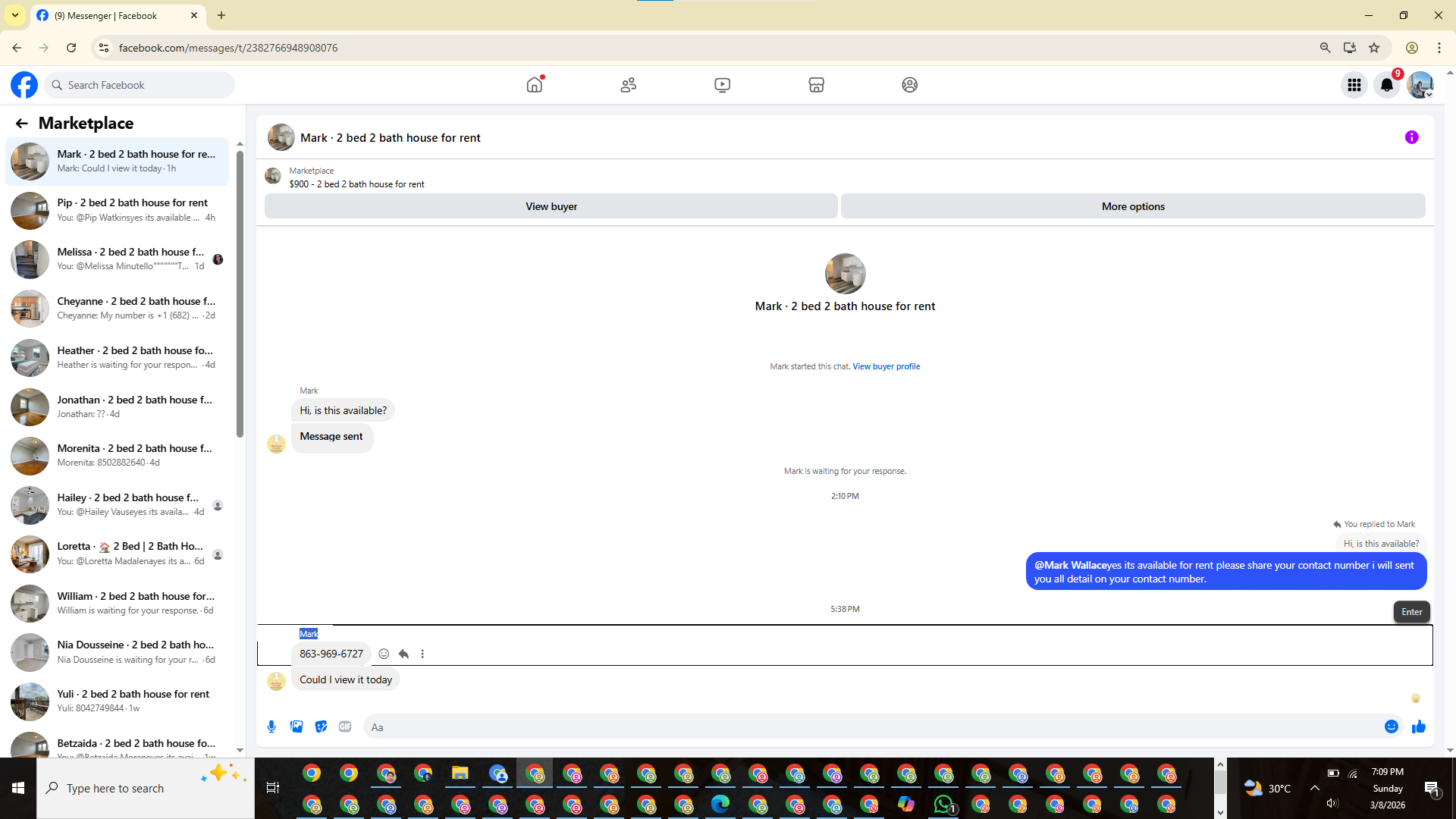Screen dimensions: 1456x819
Task: Go to Marketplace tab in top navigation
Action: [816, 85]
